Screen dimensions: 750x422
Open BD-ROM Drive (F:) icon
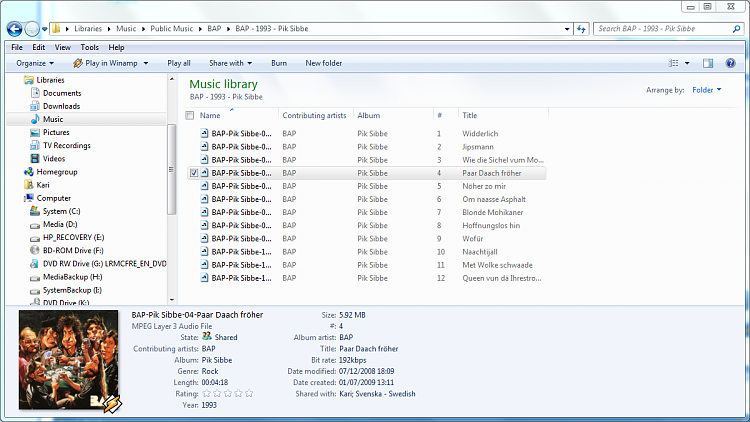coord(35,250)
